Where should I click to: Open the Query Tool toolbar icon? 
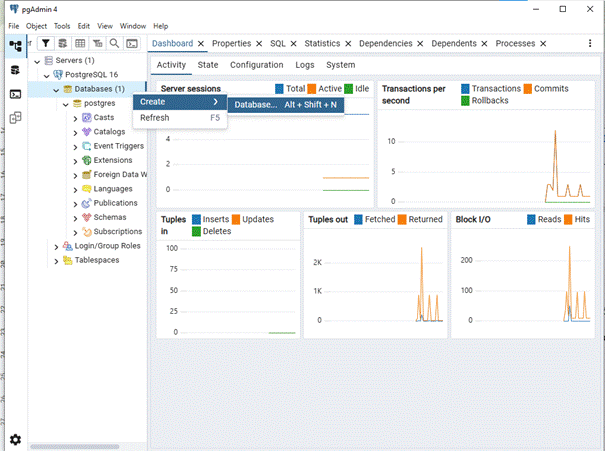pyautogui.click(x=64, y=44)
